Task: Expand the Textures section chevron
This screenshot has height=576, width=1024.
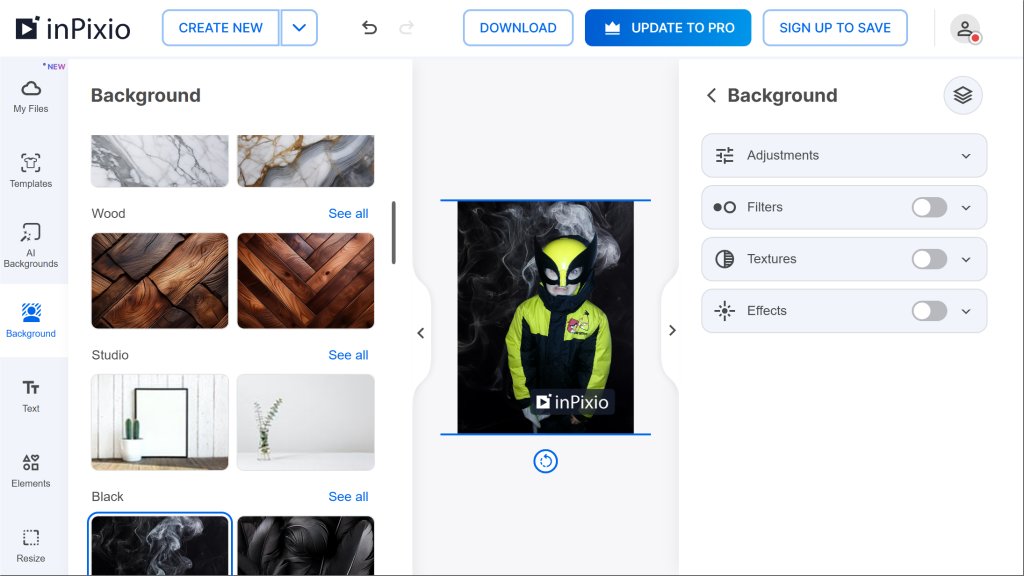Action: coord(966,259)
